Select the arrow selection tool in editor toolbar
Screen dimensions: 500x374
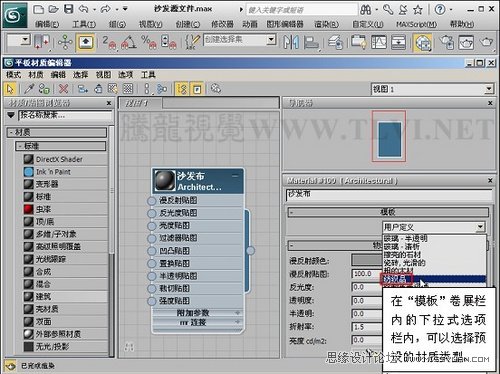click(x=10, y=89)
